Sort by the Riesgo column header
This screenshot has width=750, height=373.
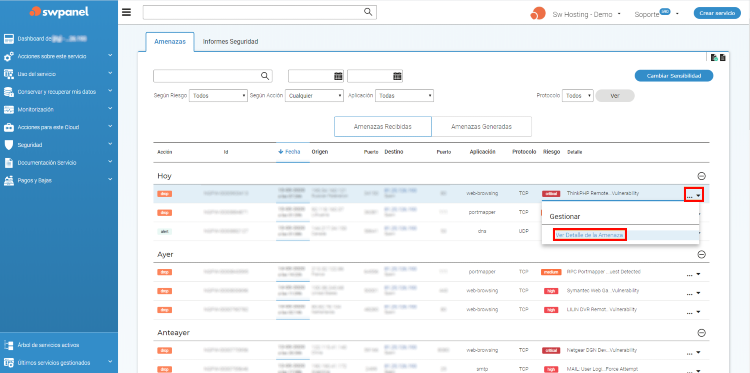(551, 152)
